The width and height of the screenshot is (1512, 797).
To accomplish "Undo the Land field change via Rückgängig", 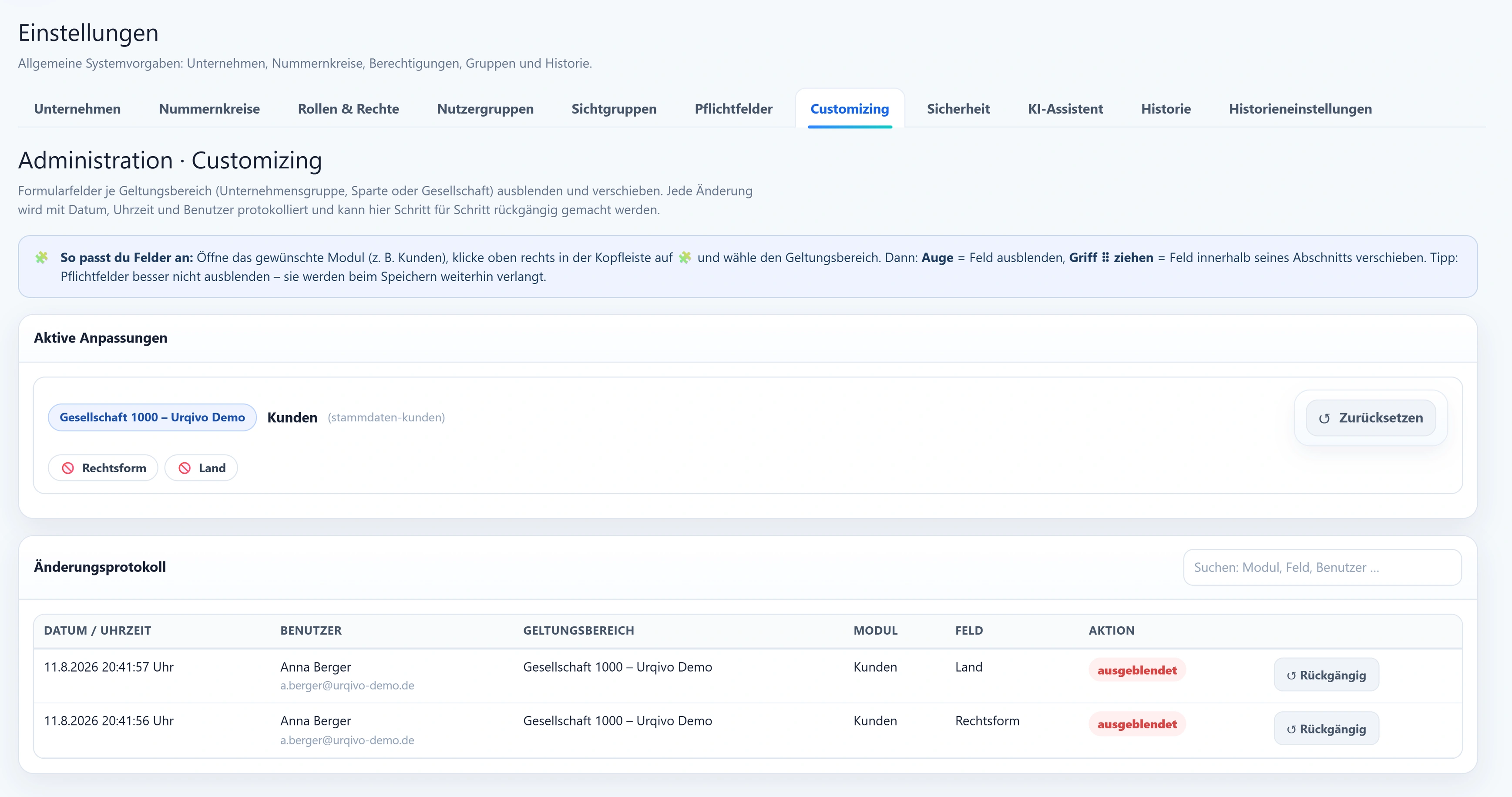I will pyautogui.click(x=1326, y=675).
